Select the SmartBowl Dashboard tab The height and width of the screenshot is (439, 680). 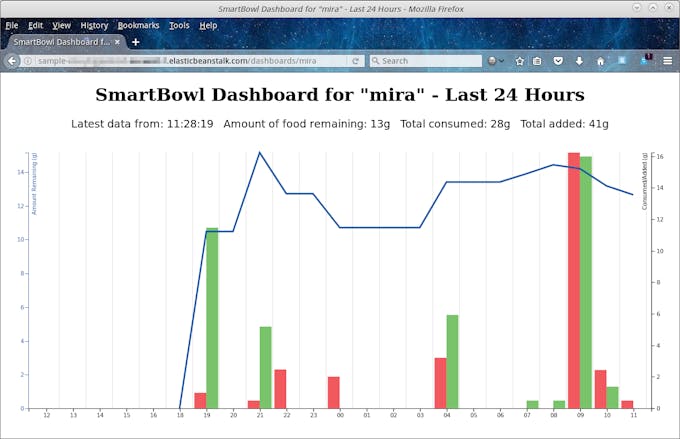[x=66, y=42]
